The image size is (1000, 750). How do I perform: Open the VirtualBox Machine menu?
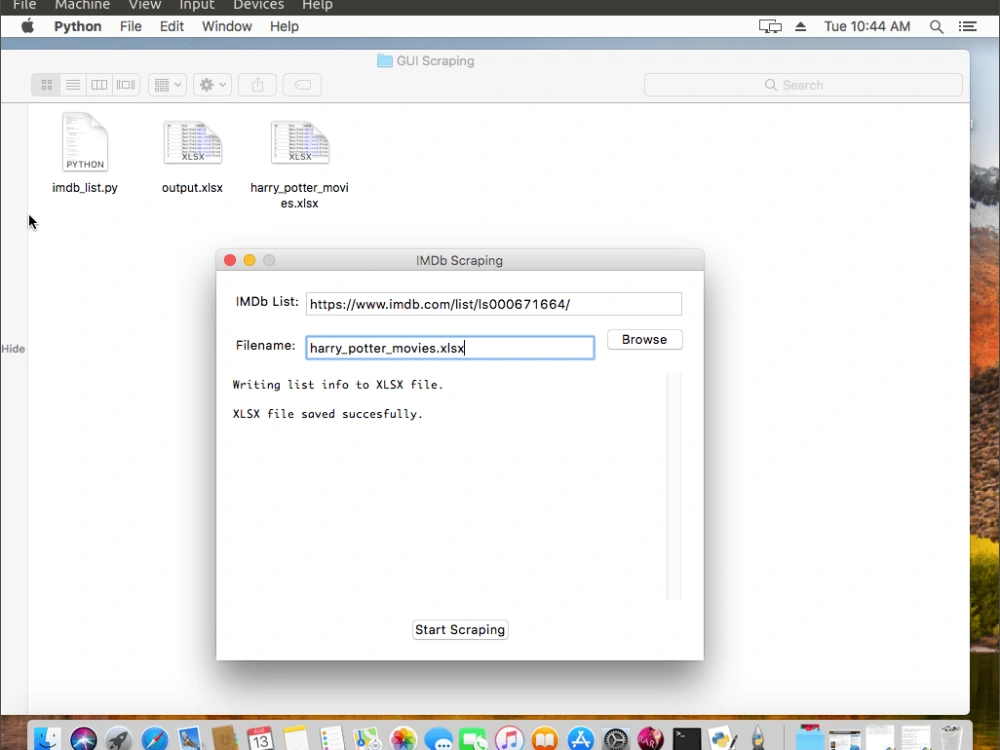point(82,5)
